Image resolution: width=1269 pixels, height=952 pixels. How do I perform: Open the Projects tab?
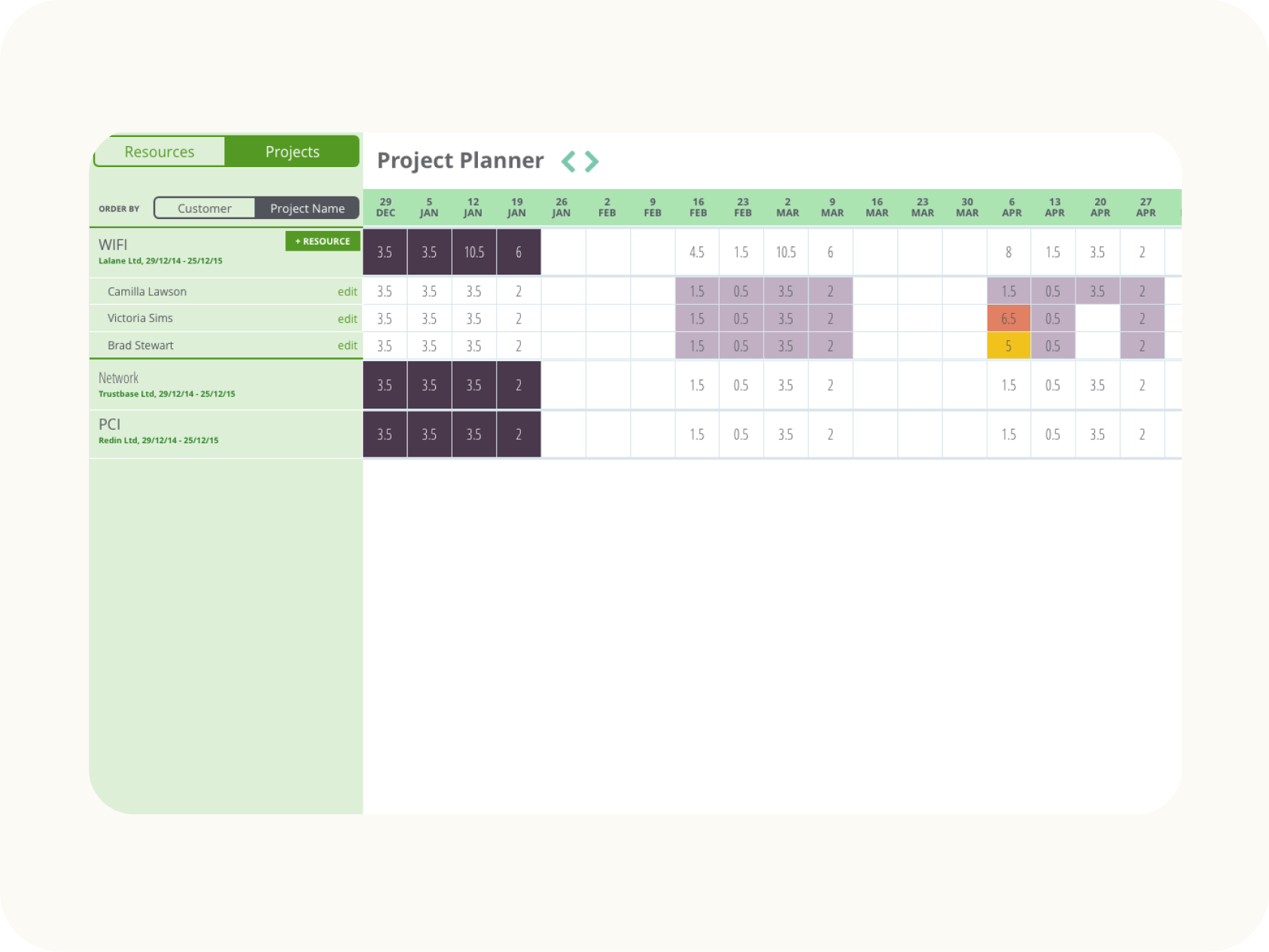point(292,151)
